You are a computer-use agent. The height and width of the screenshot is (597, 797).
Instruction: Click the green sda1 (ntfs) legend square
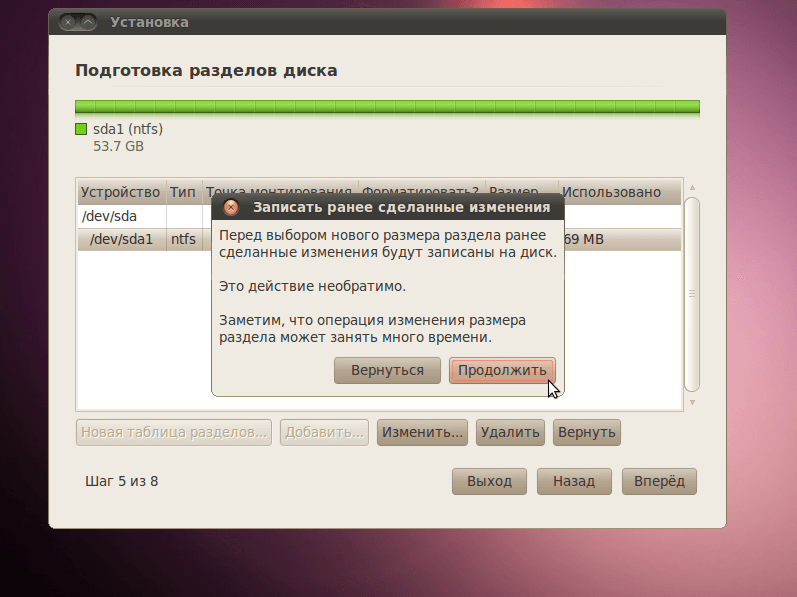(81, 129)
